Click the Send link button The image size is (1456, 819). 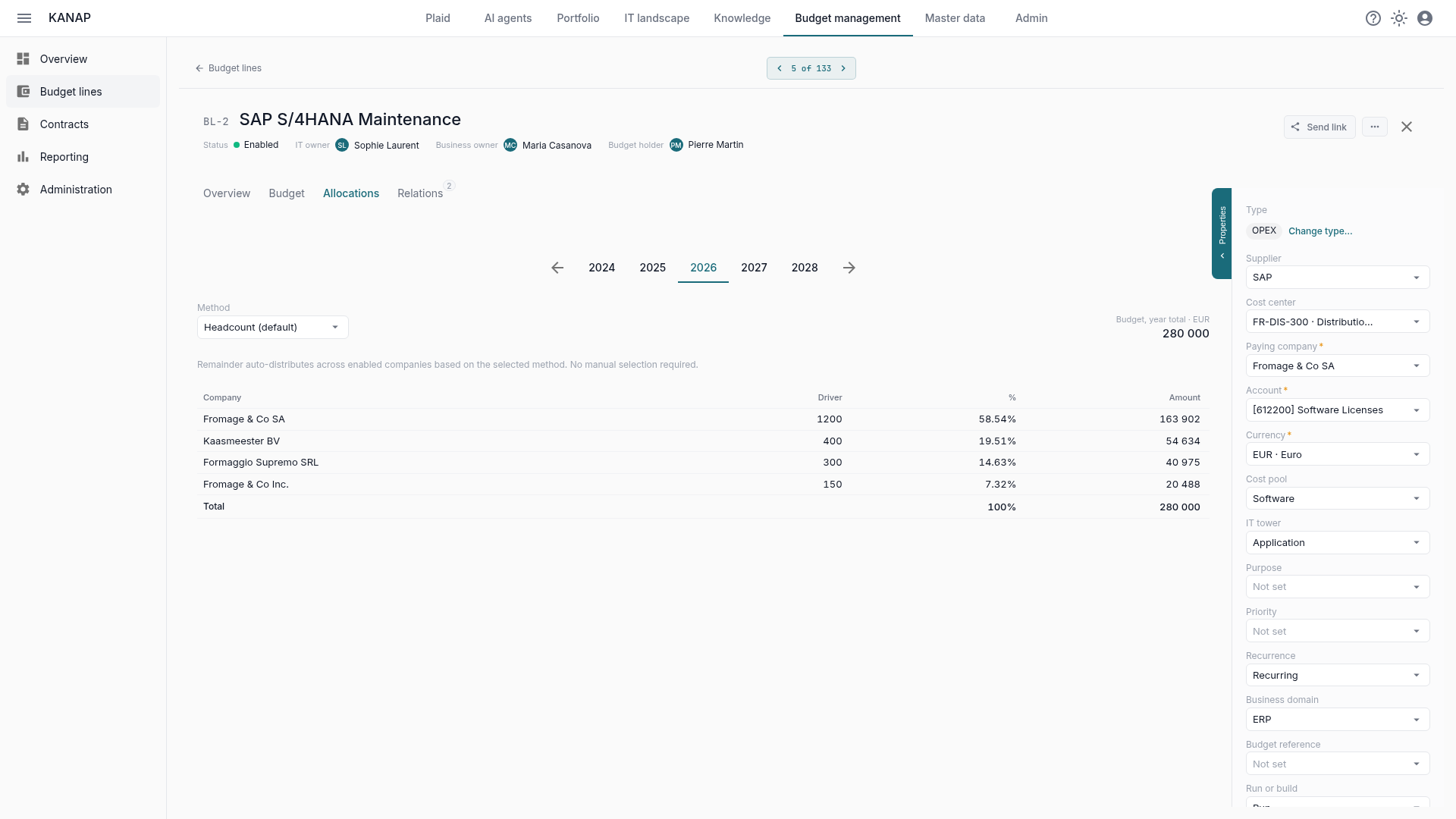tap(1319, 127)
